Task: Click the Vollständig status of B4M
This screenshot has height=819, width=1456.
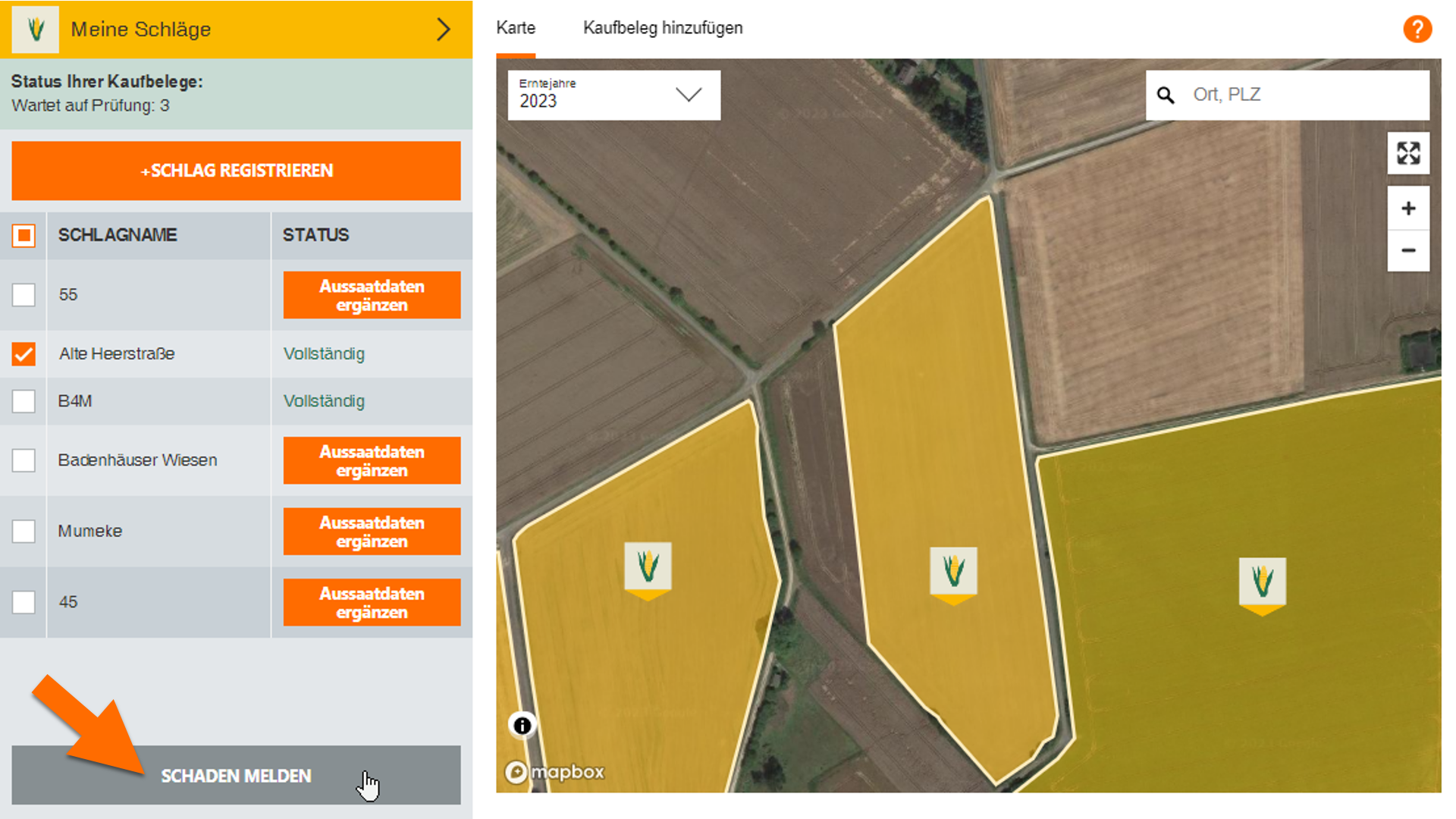Action: click(324, 401)
